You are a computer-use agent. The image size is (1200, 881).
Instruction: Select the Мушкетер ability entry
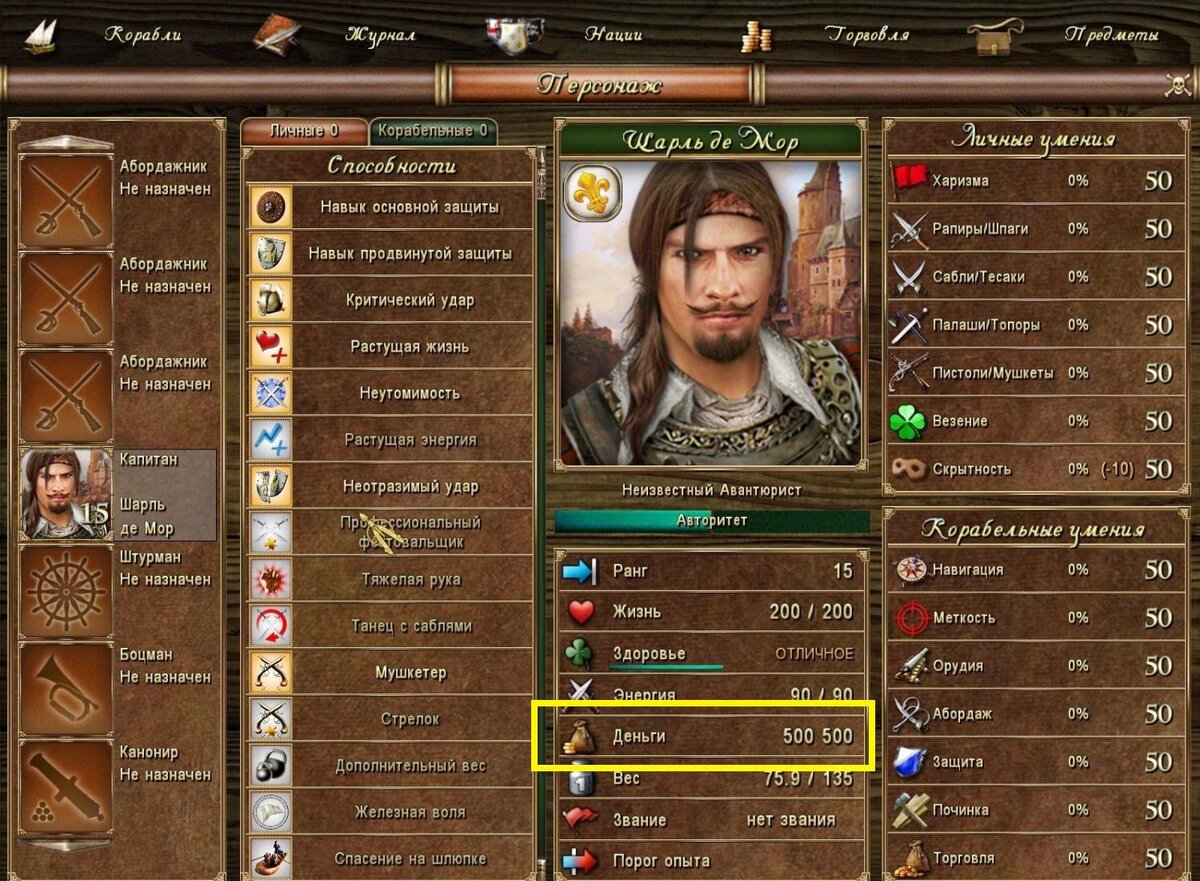tap(389, 672)
